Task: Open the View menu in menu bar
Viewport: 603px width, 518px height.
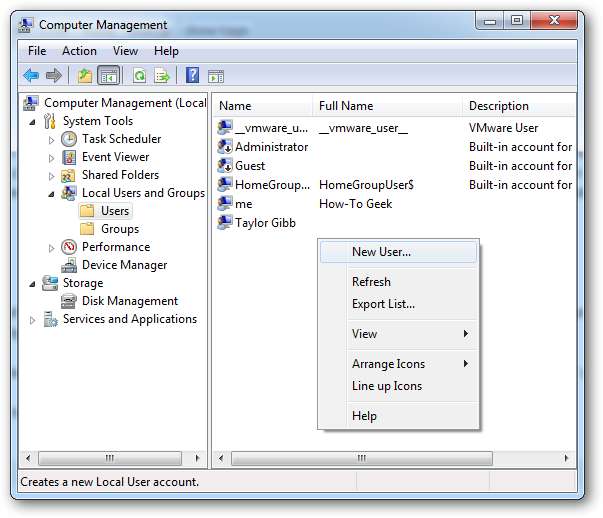Action: [x=125, y=51]
